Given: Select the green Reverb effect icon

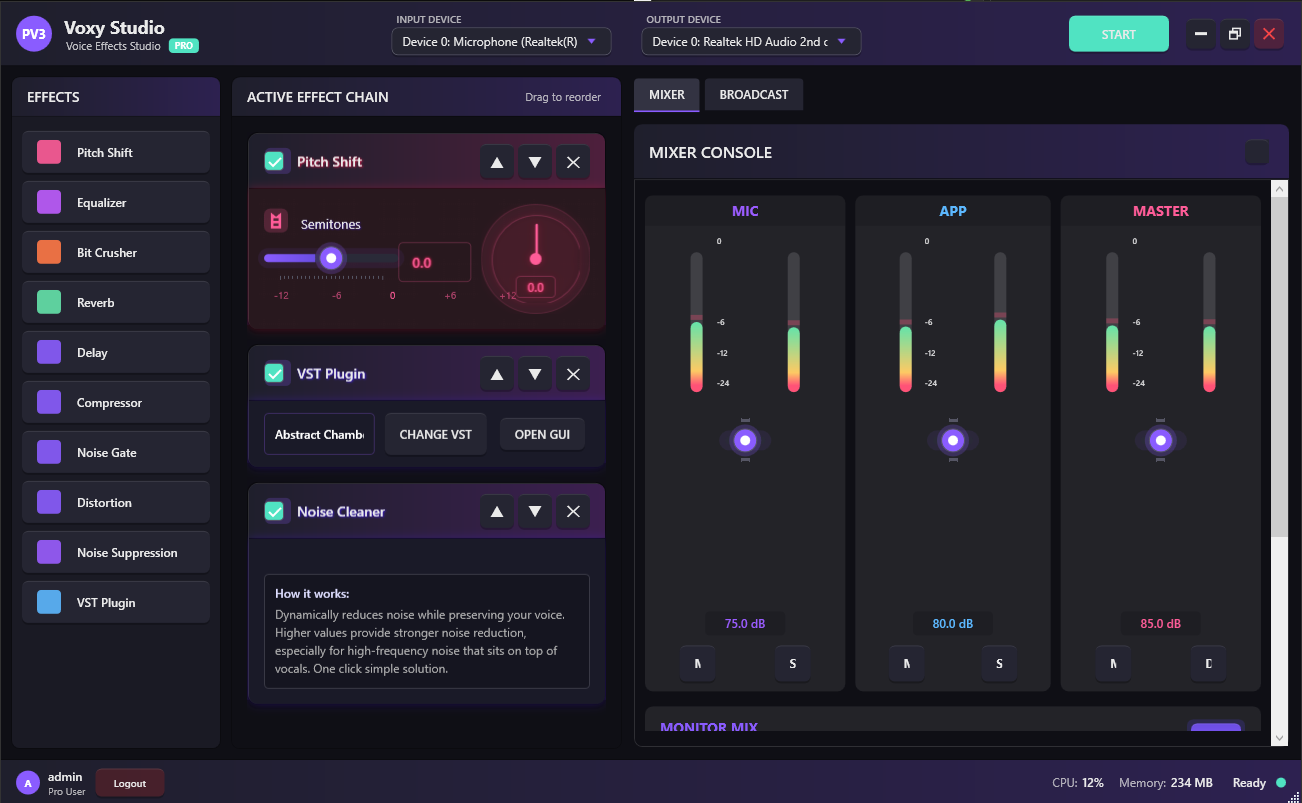Looking at the screenshot, I should coord(49,302).
